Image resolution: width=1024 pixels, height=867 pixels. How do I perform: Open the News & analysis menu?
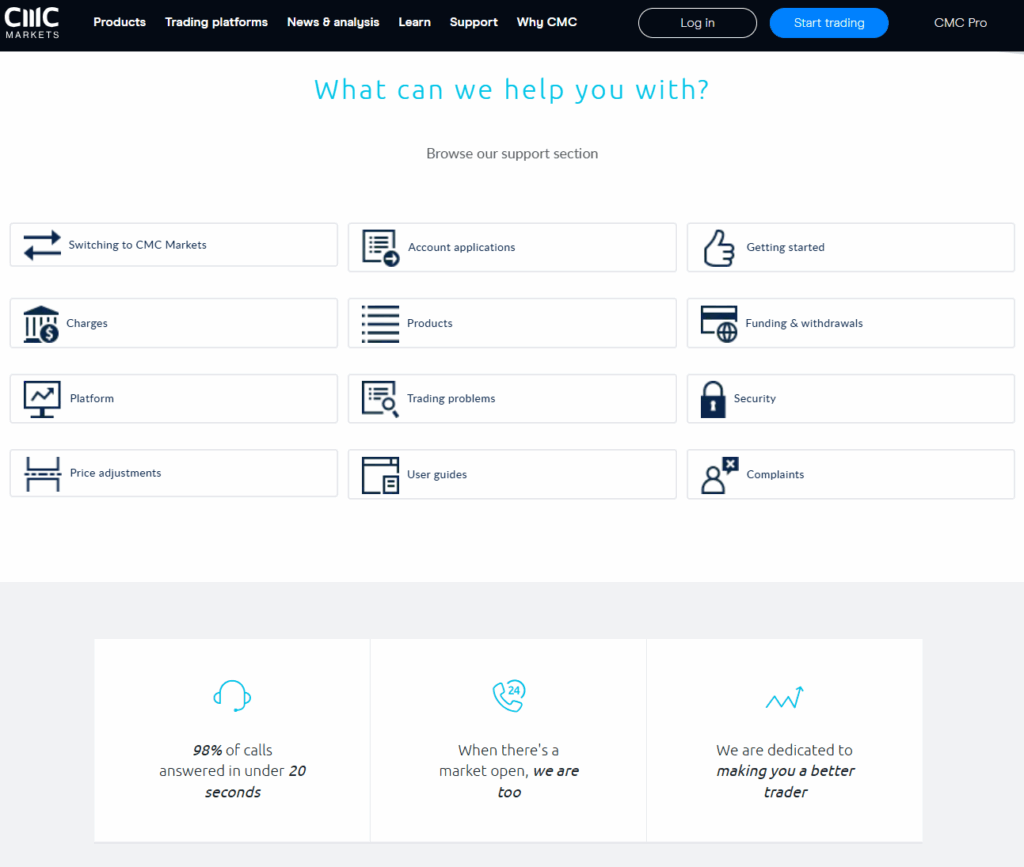333,22
